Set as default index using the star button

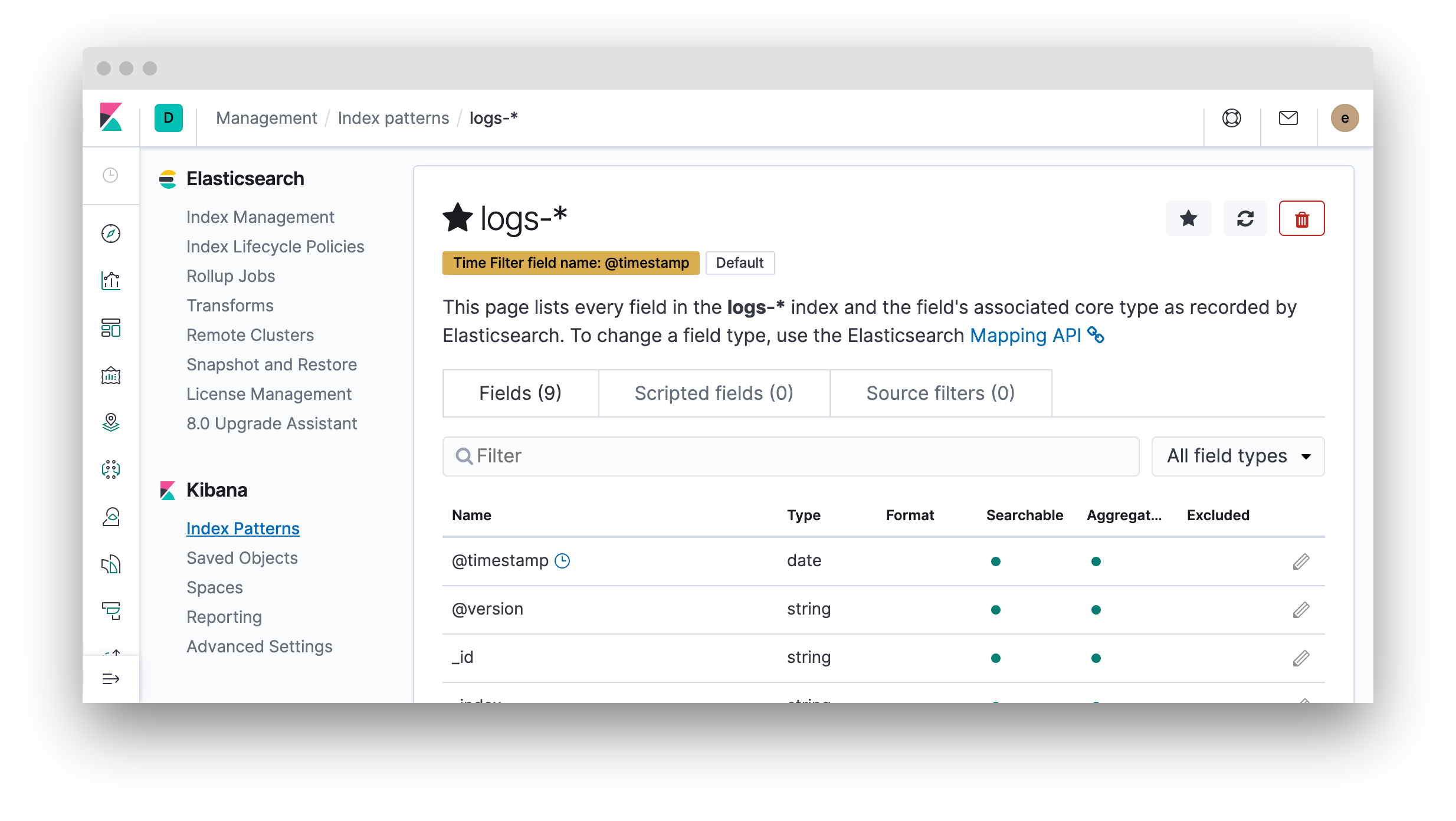[x=1188, y=219]
